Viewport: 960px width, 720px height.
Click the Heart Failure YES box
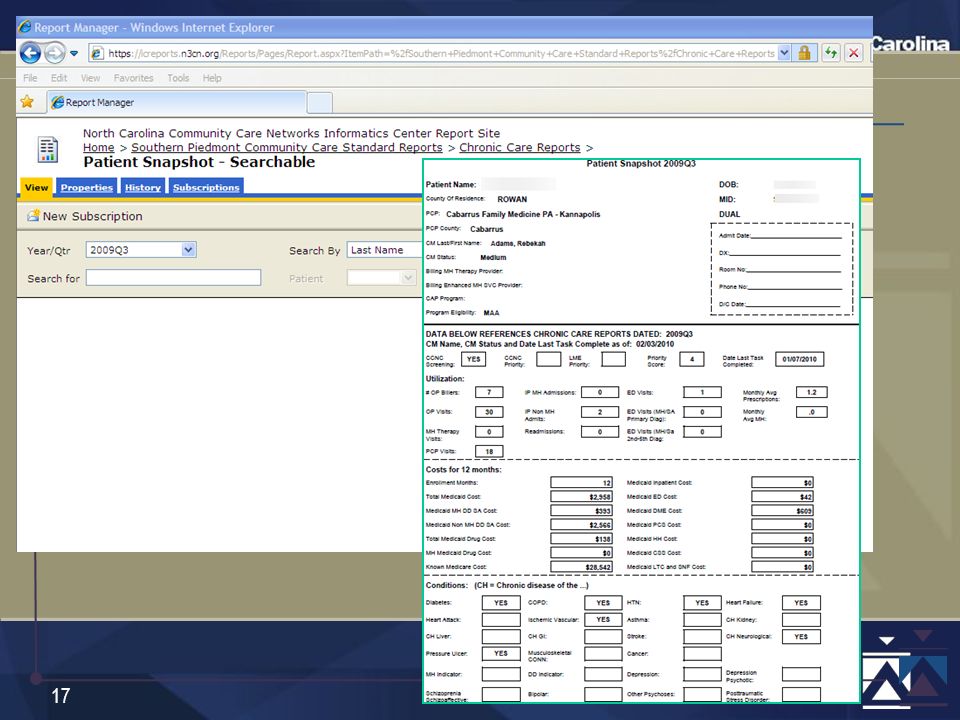coord(801,603)
